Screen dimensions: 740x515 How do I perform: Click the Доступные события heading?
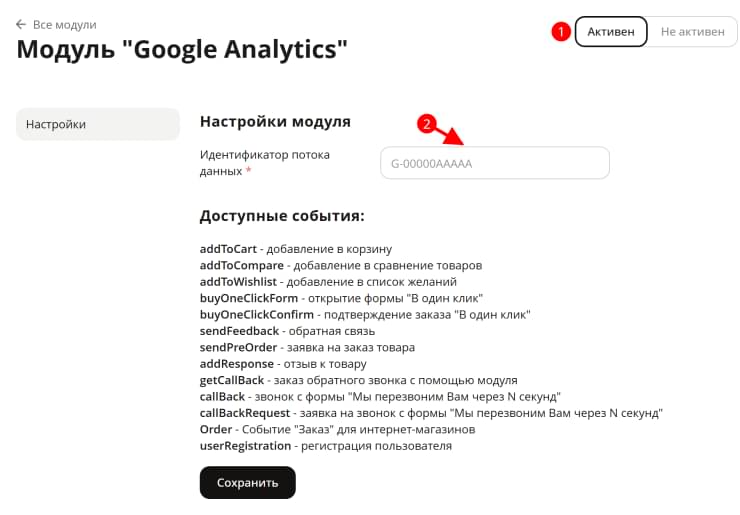click(282, 216)
